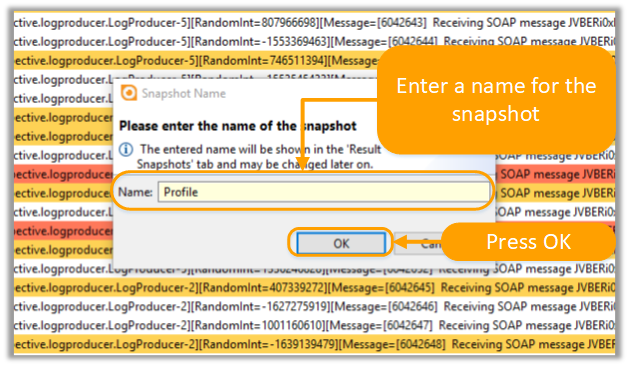Click the blue info icon in dialog

126,150
